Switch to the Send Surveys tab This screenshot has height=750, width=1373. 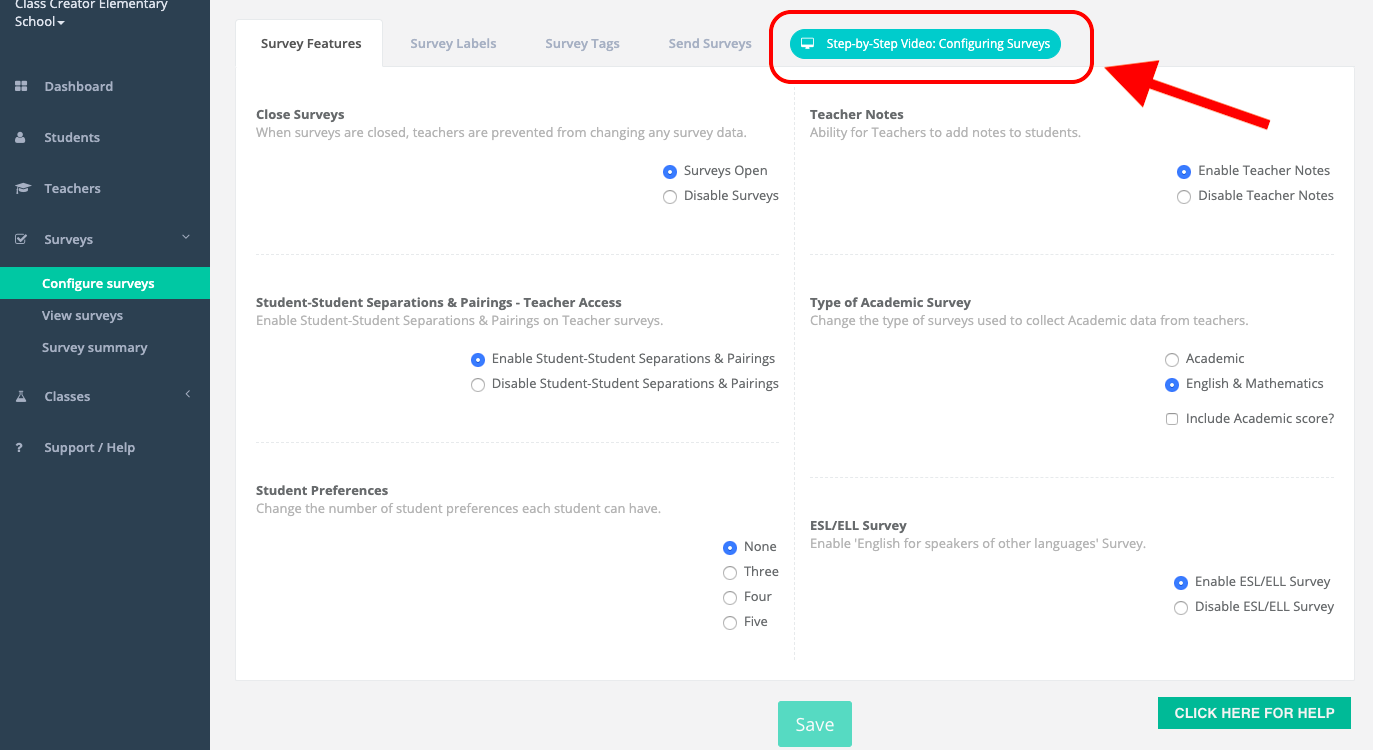710,44
